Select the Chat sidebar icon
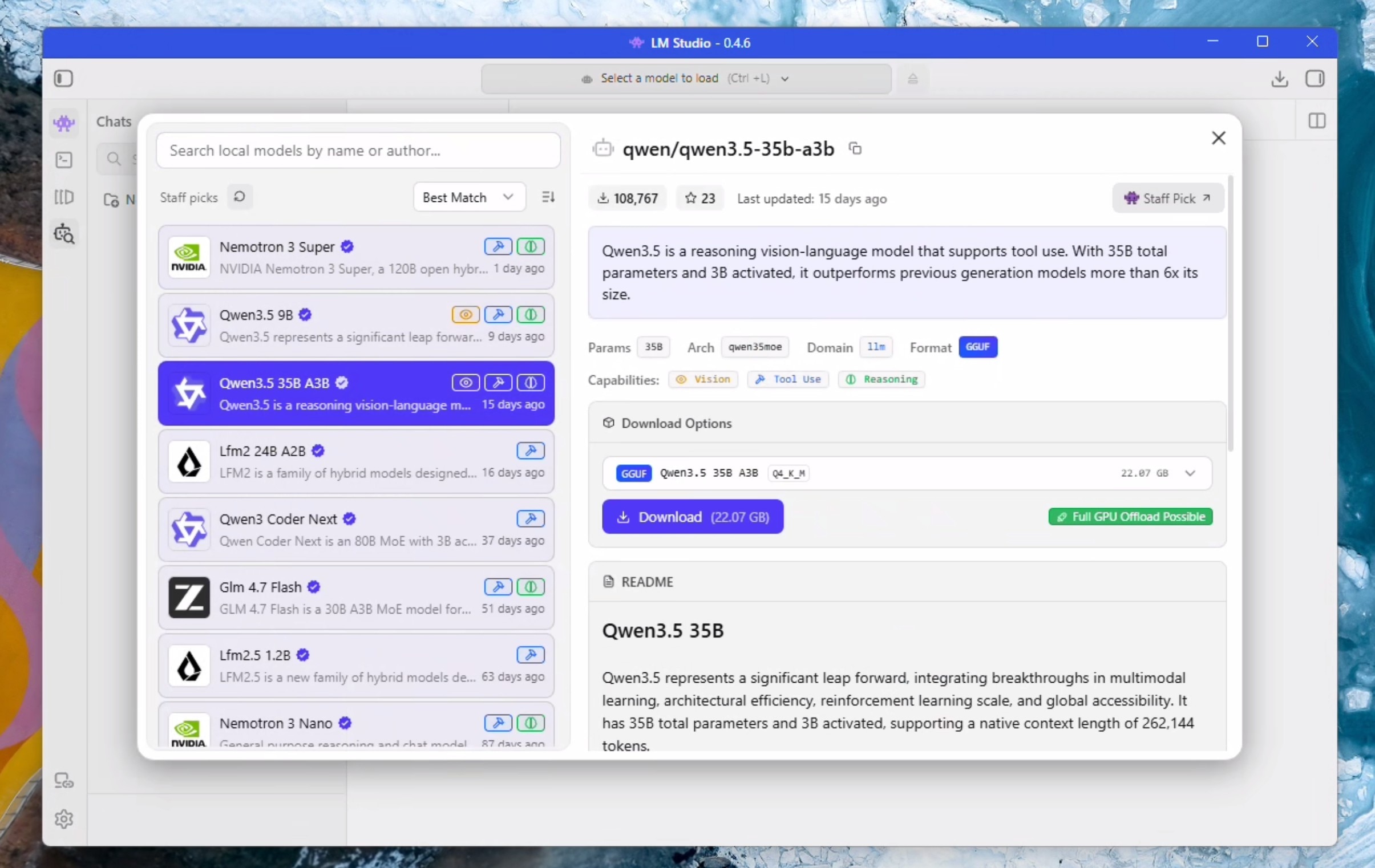This screenshot has width=1375, height=868. [64, 123]
